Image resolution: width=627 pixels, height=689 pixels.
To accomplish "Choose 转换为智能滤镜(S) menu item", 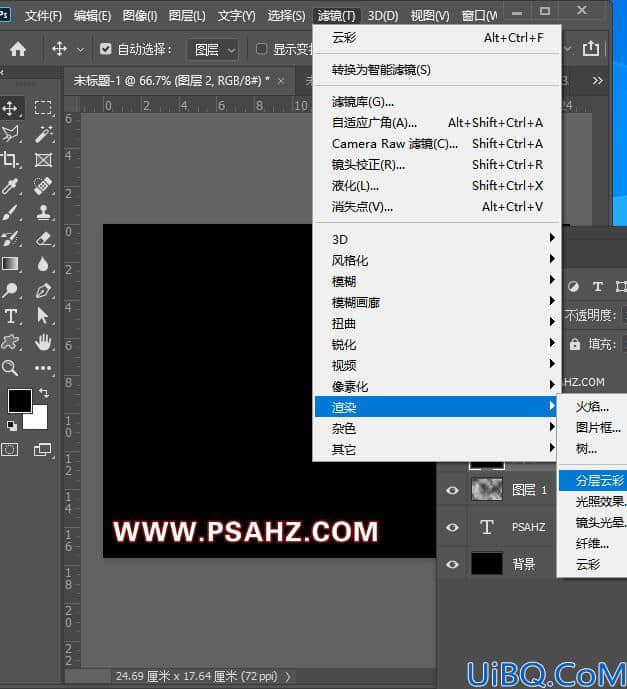I will point(437,70).
